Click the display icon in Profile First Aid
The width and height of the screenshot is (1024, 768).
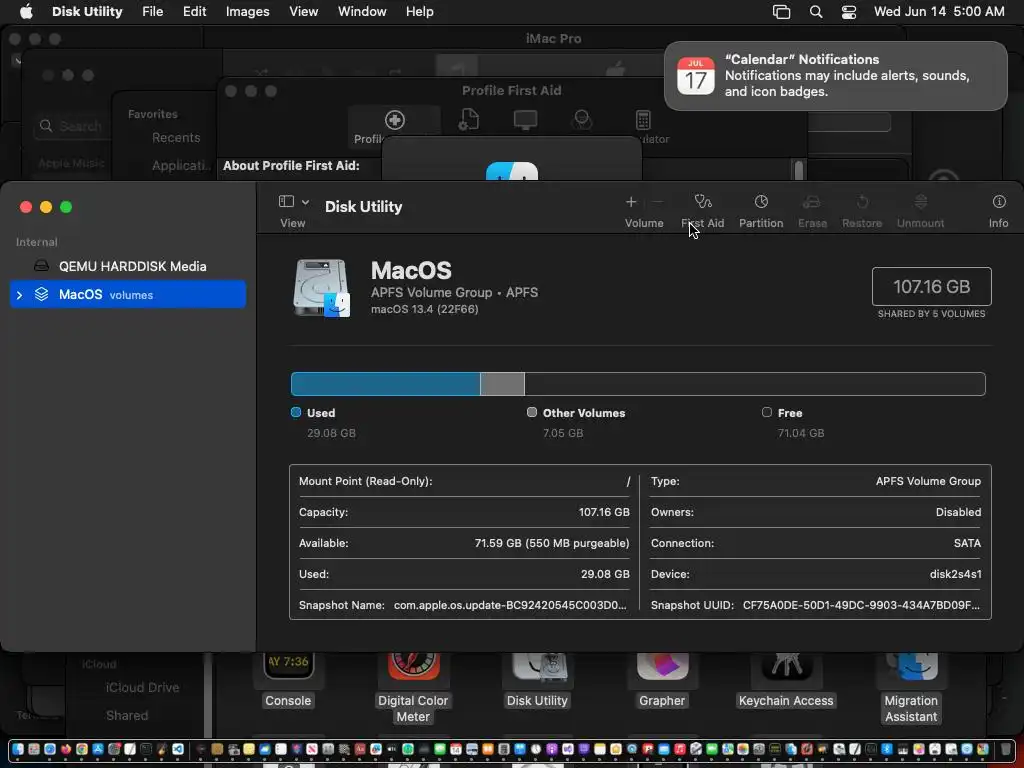(525, 120)
